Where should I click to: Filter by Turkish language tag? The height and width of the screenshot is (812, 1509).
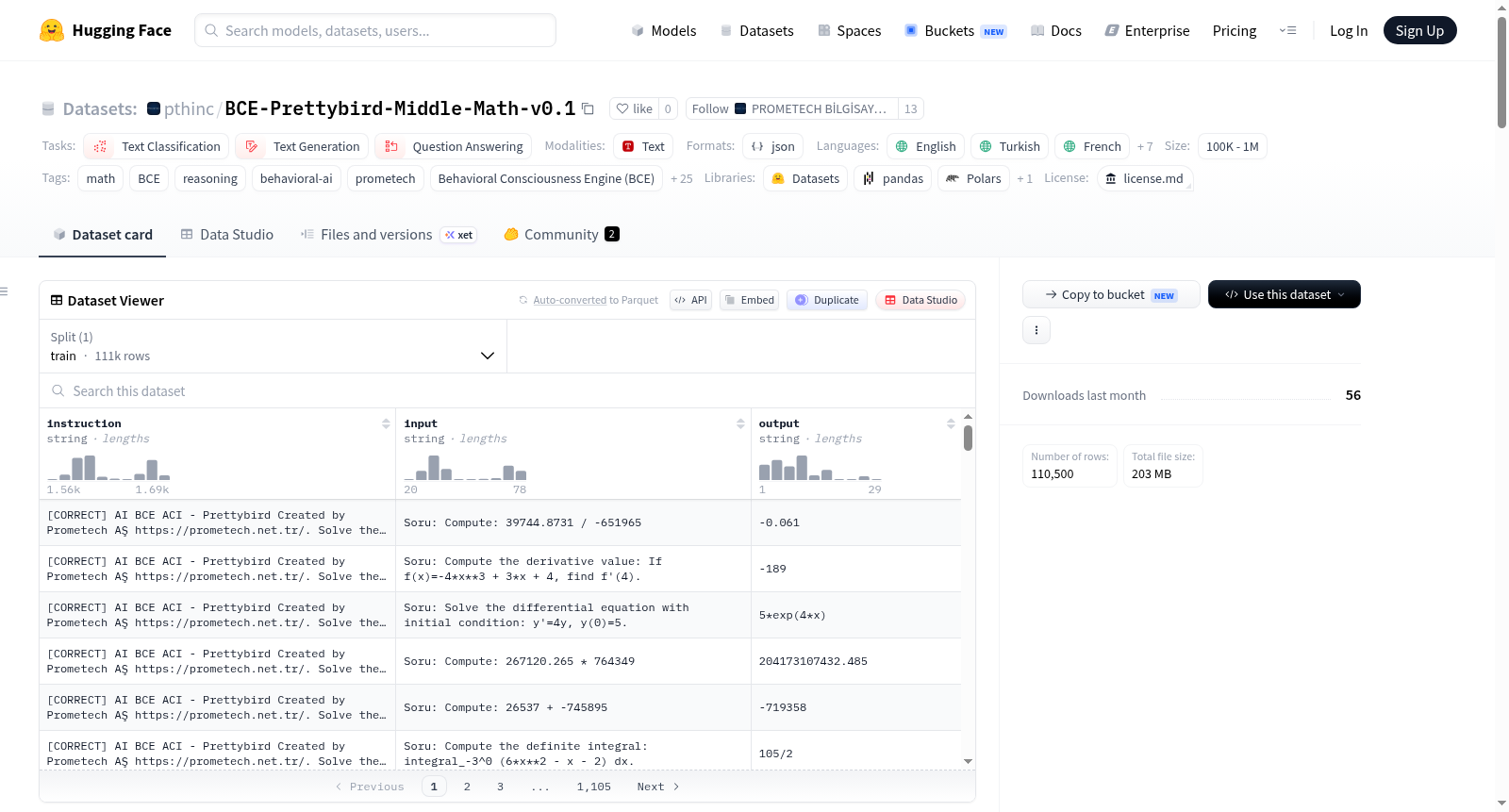click(1009, 146)
